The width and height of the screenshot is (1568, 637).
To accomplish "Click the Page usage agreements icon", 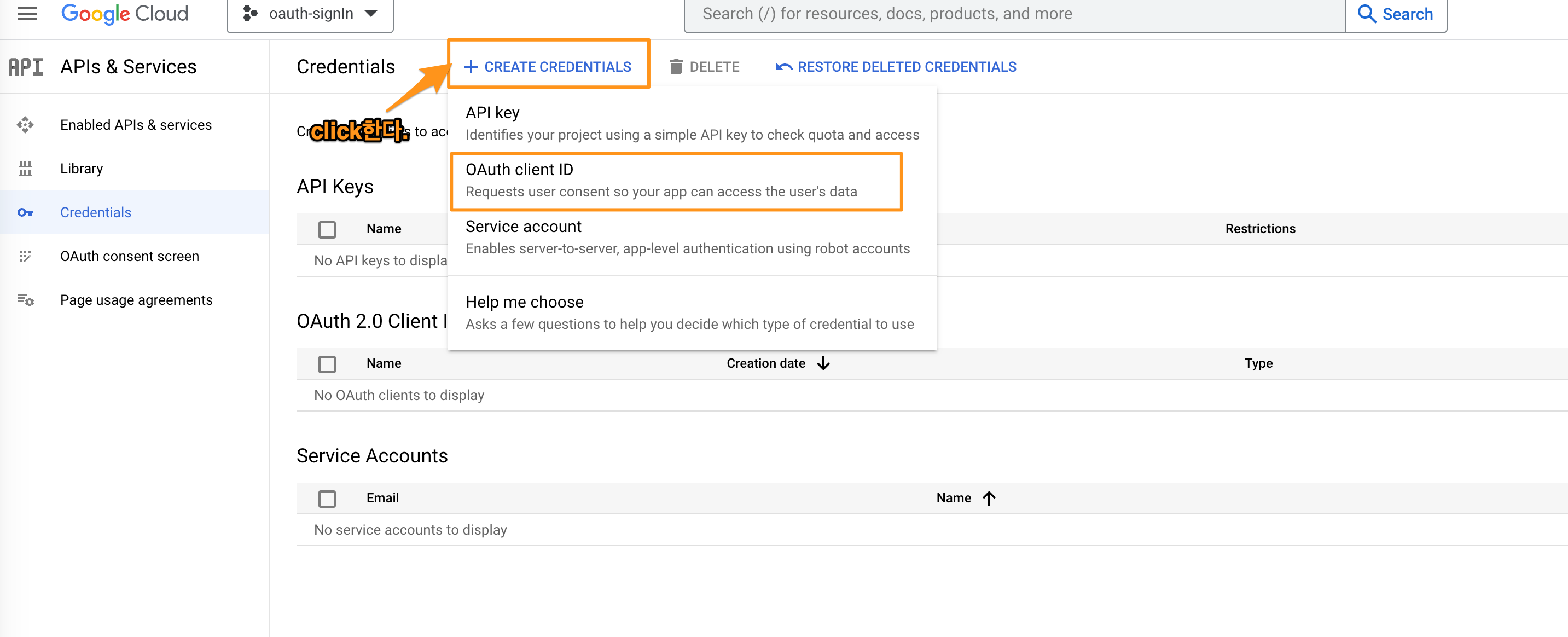I will 25,300.
